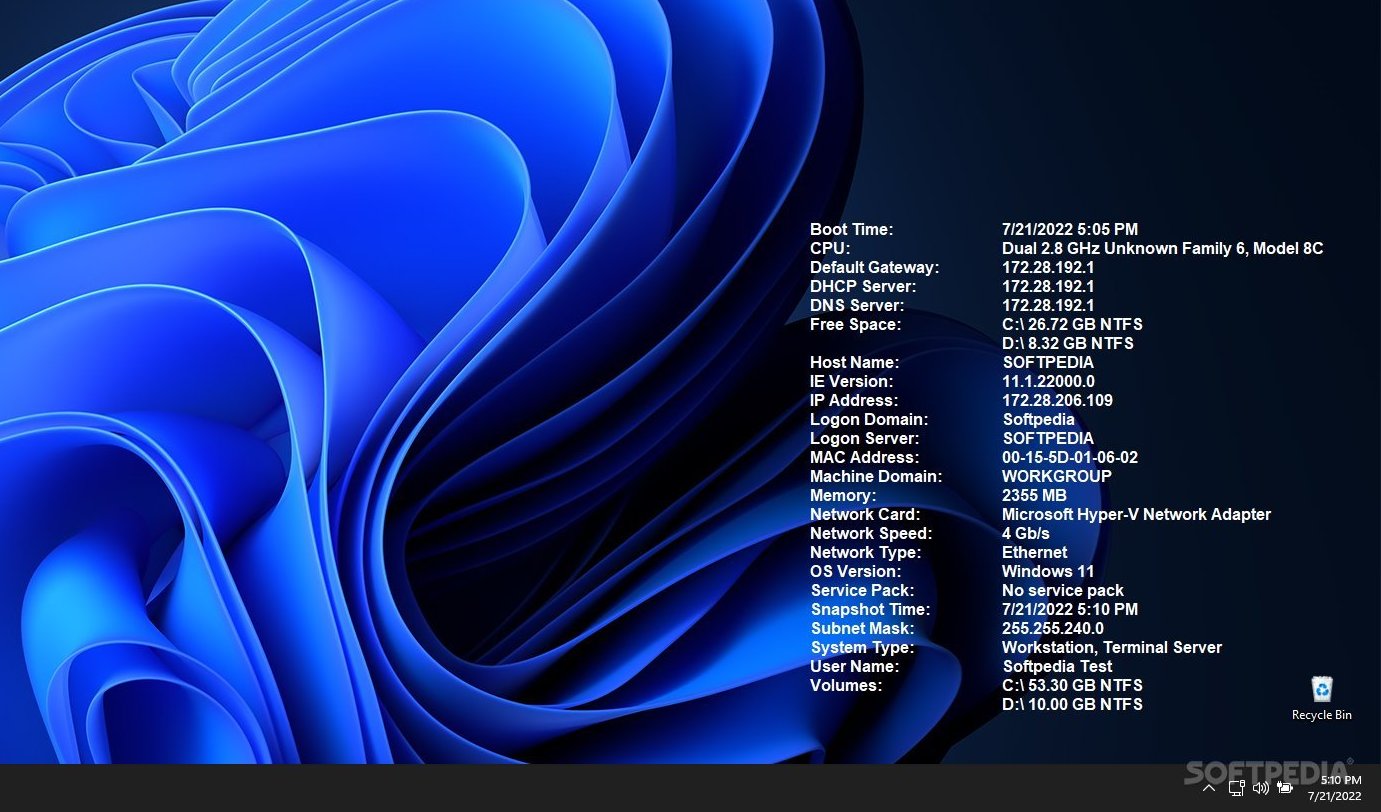Click Free Space value C:\ 26.72 GB NTFS
The image size is (1381, 812).
pyautogui.click(x=1072, y=324)
